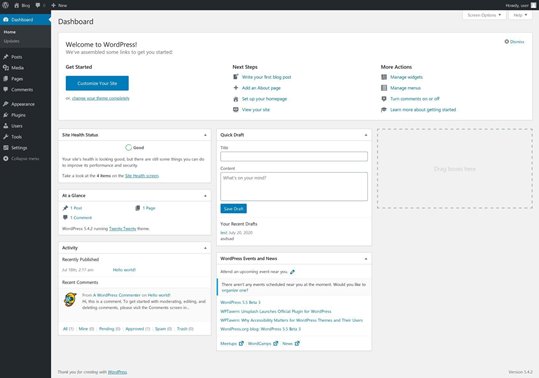Click the Quick Draft Title field
This screenshot has height=378, width=539.
click(294, 156)
